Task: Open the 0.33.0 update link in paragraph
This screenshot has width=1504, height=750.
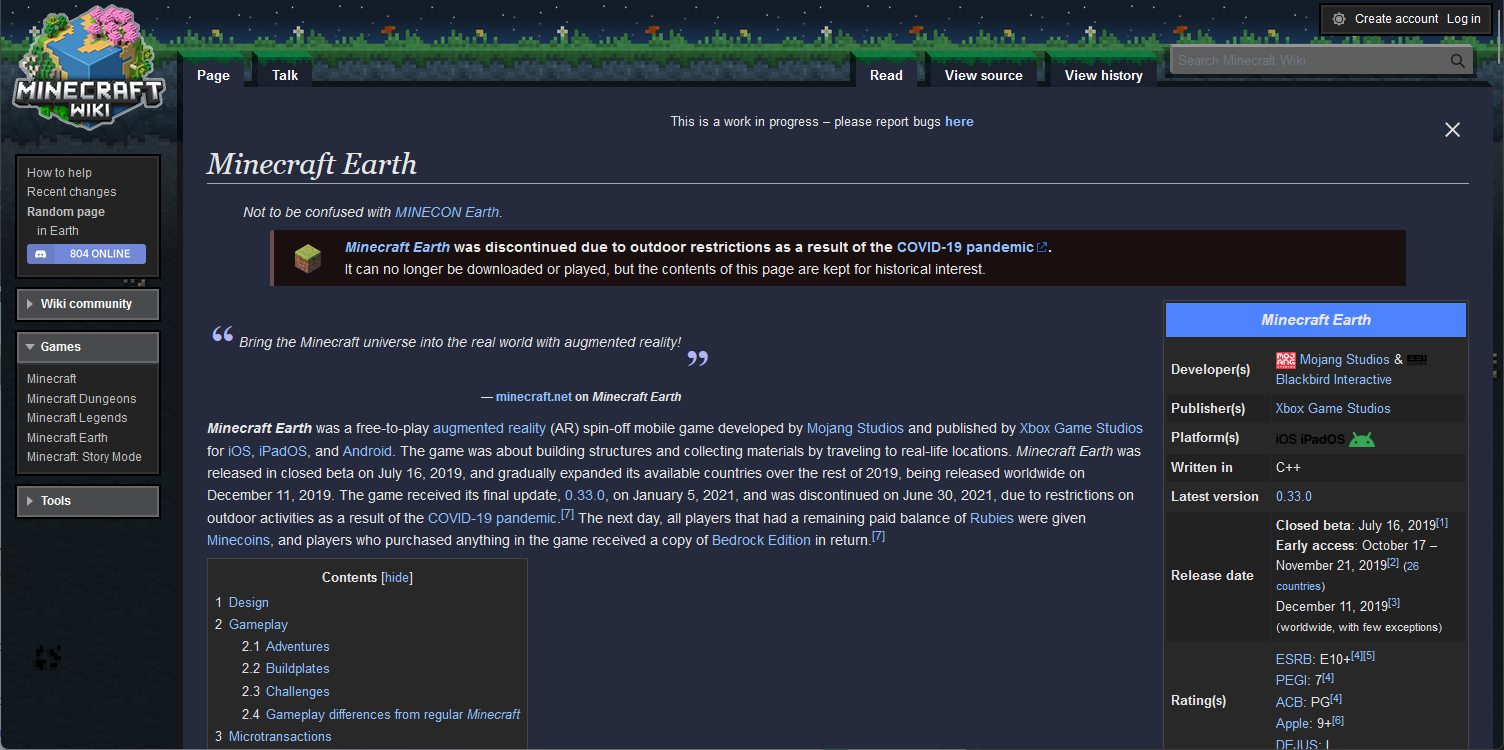Action: click(x=585, y=496)
